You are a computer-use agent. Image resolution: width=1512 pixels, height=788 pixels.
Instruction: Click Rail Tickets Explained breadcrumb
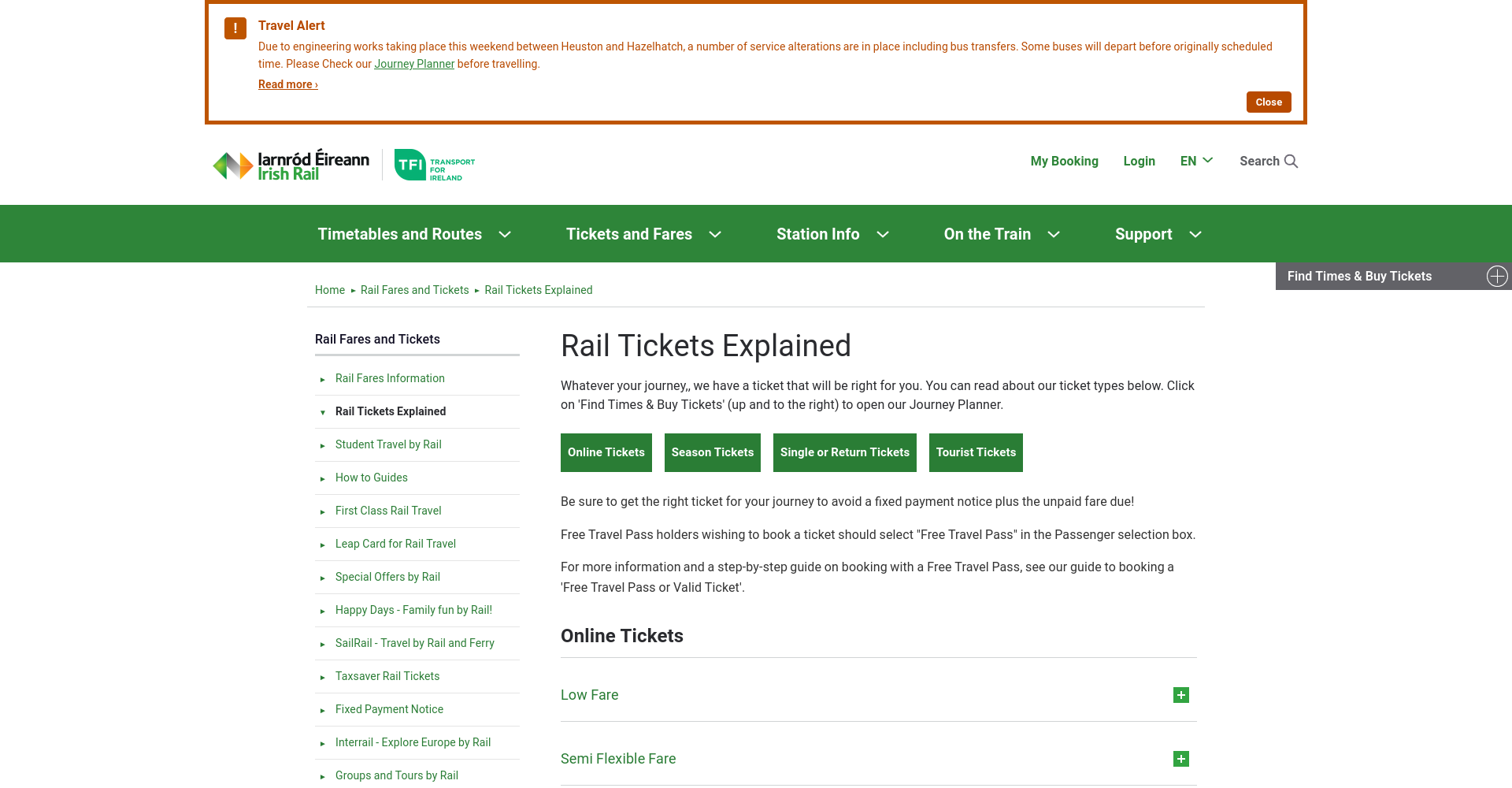(539, 290)
